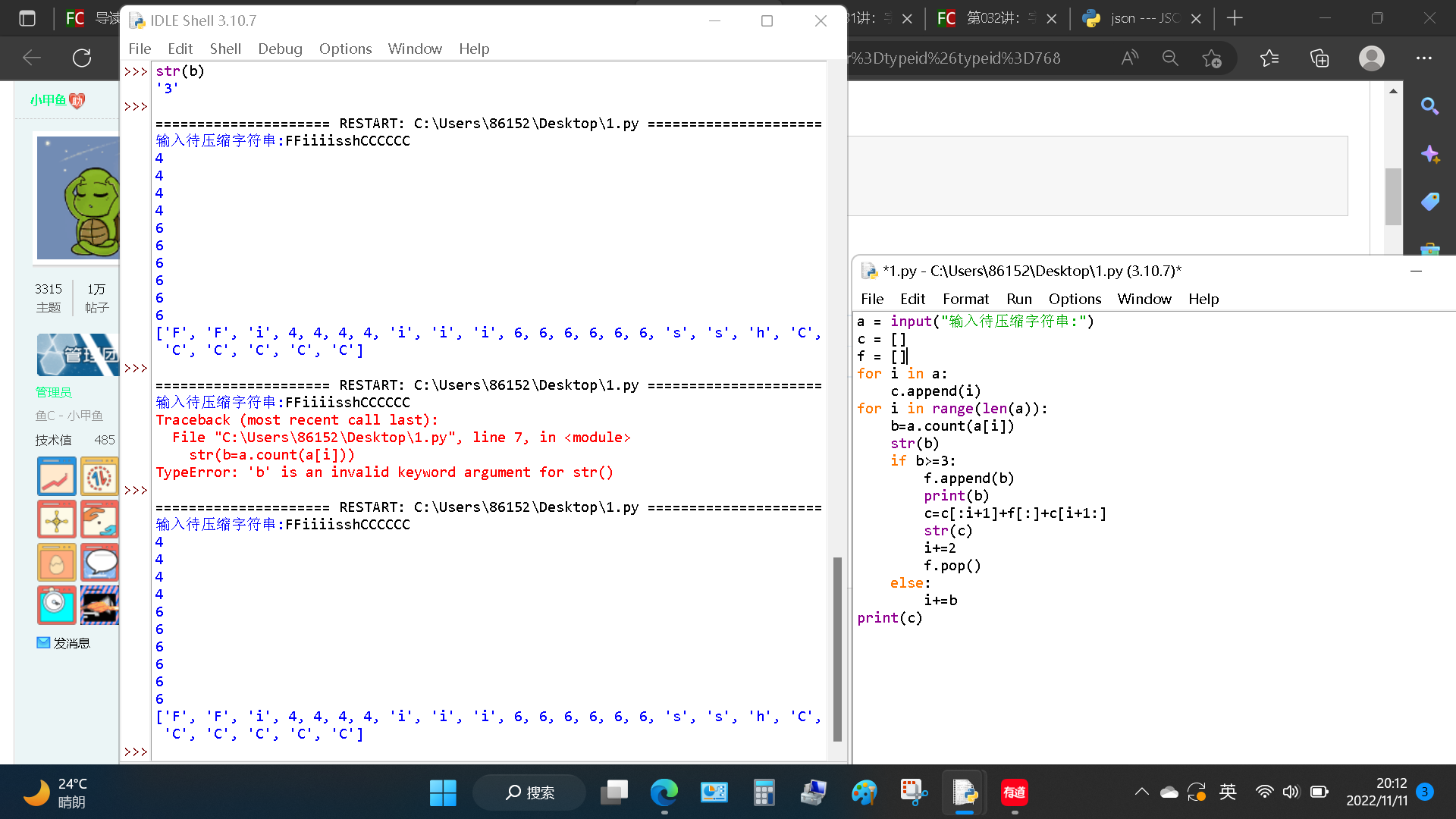This screenshot has width=1456, height=819.
Task: Click the turtle avatar image
Action: click(x=78, y=198)
